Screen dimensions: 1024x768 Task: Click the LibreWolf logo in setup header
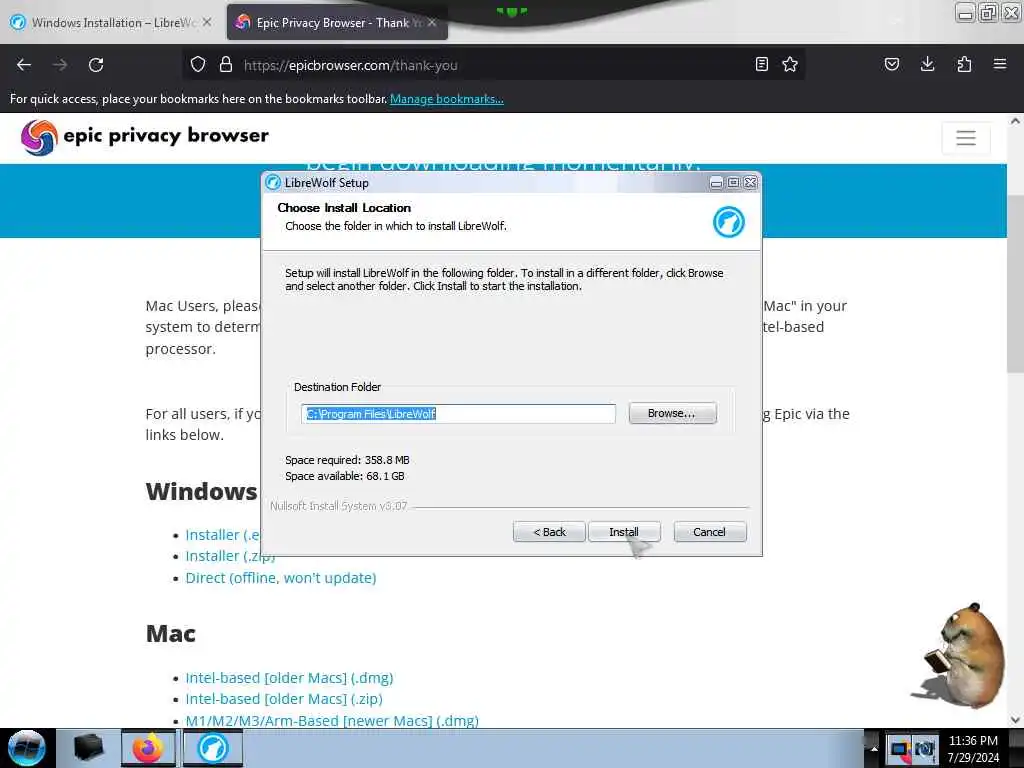729,222
